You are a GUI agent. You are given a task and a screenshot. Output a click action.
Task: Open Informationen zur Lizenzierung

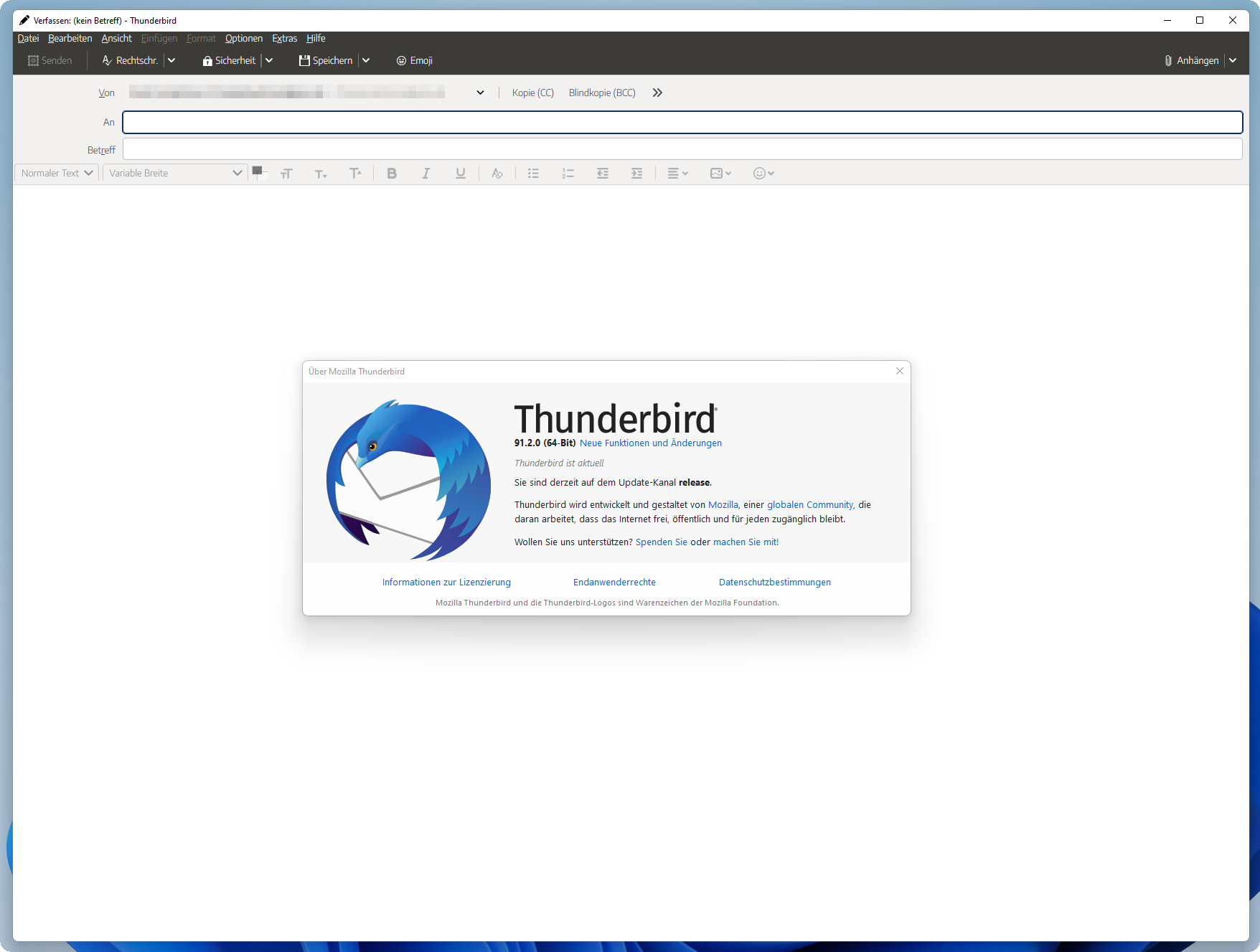click(446, 583)
